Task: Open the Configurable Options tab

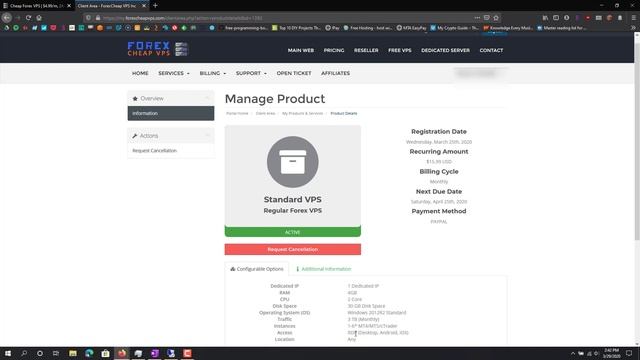Action: pos(257,269)
